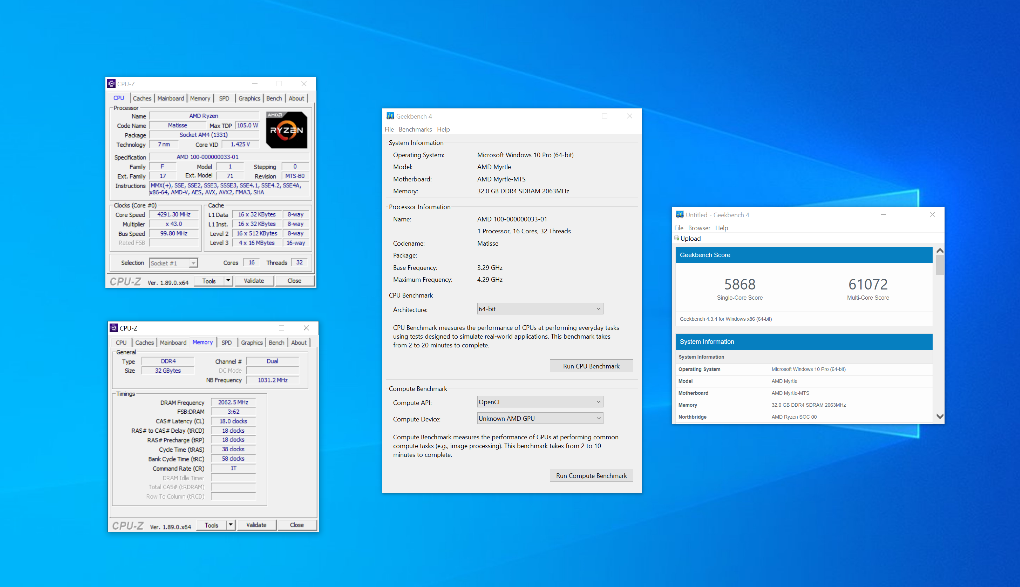Switch to CPU tab in the CPU-Z Memory tab window

121,342
